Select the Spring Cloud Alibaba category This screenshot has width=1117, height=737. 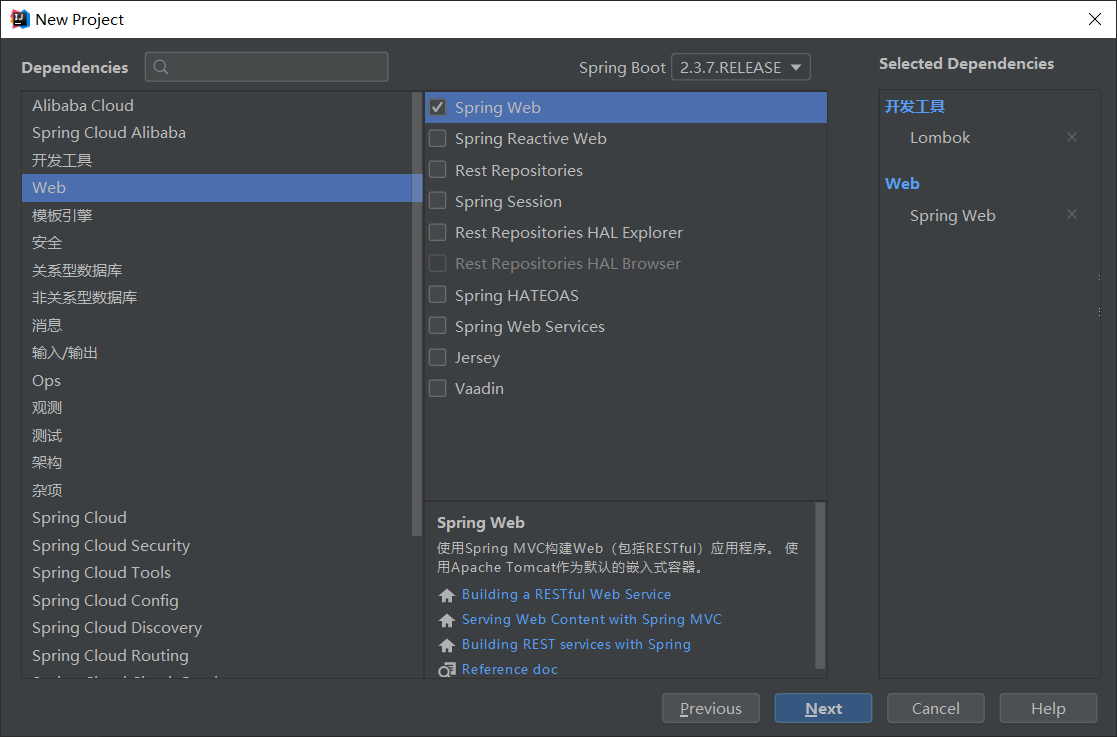[109, 133]
